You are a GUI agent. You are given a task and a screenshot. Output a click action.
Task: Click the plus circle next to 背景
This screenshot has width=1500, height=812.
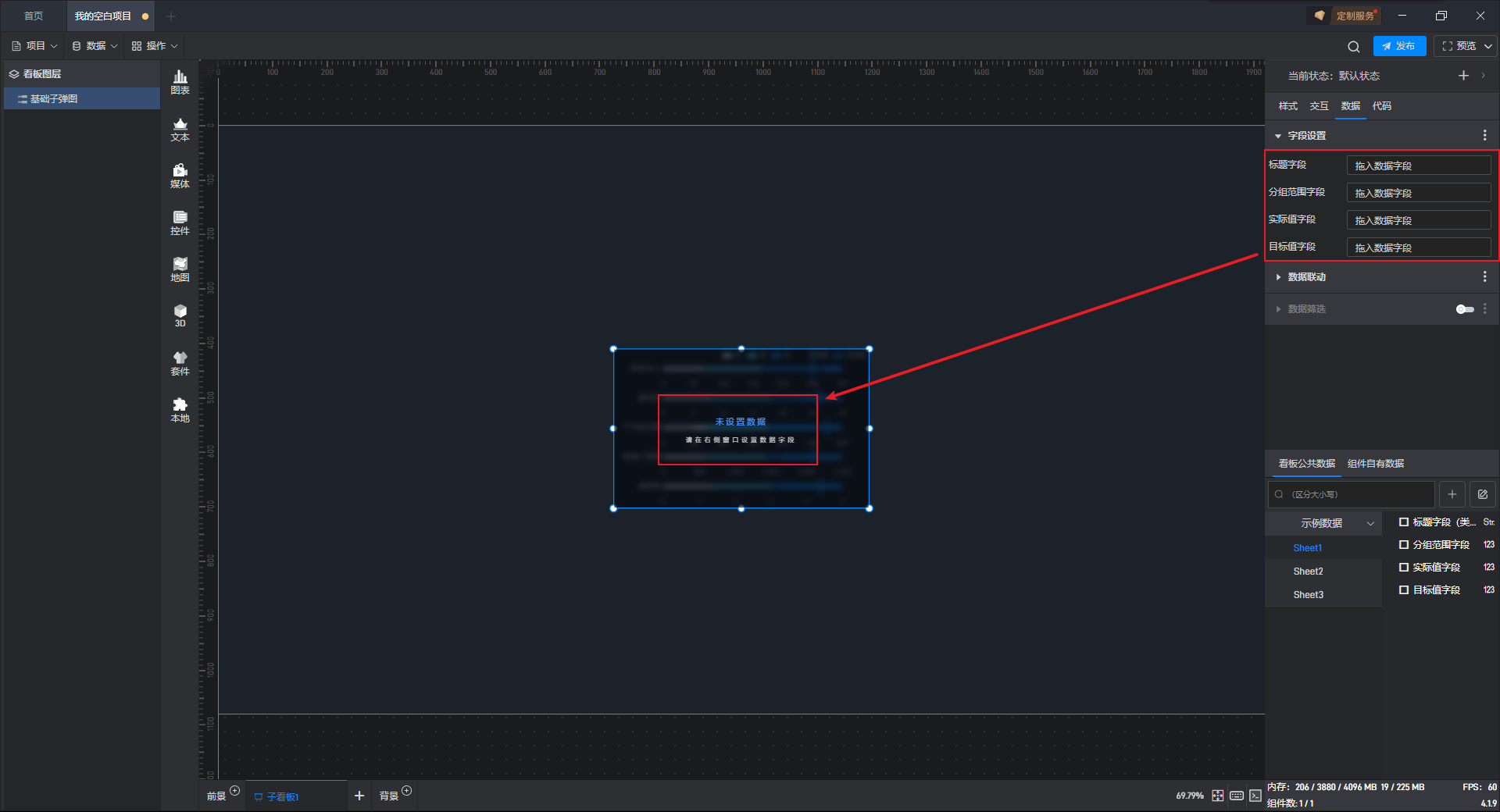tap(406, 791)
